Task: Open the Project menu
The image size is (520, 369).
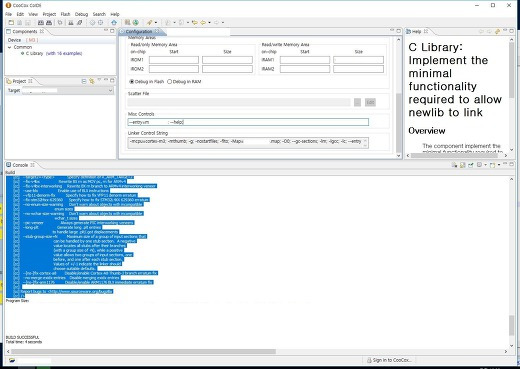Action: pos(49,14)
